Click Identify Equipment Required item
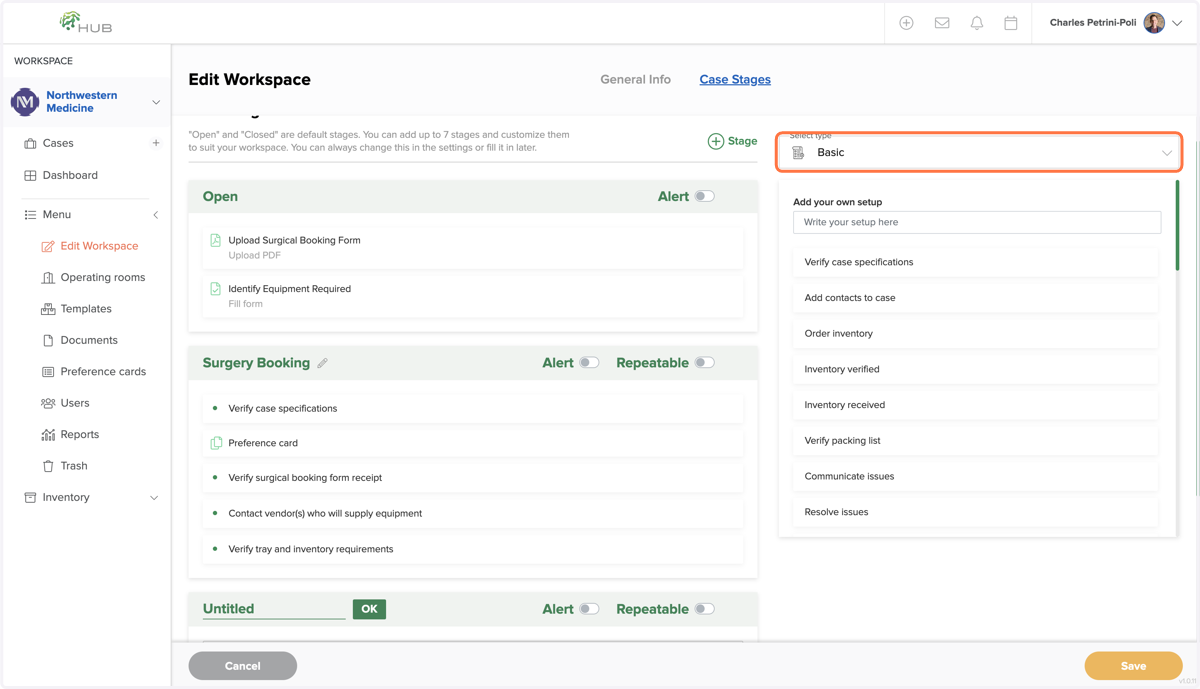1200x689 pixels. [473, 296]
